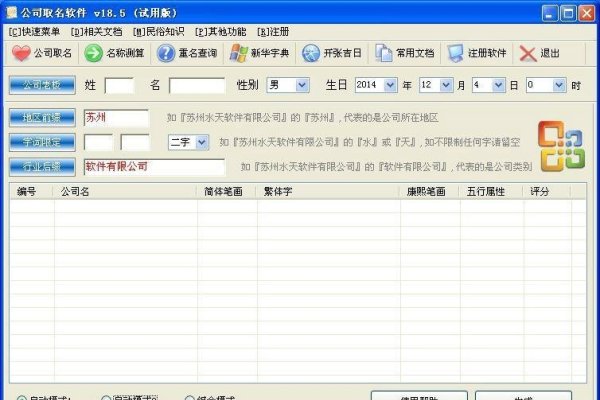Screen dimensions: 600x400
Task: Click the 五行属性 column header
Action: (491, 191)
